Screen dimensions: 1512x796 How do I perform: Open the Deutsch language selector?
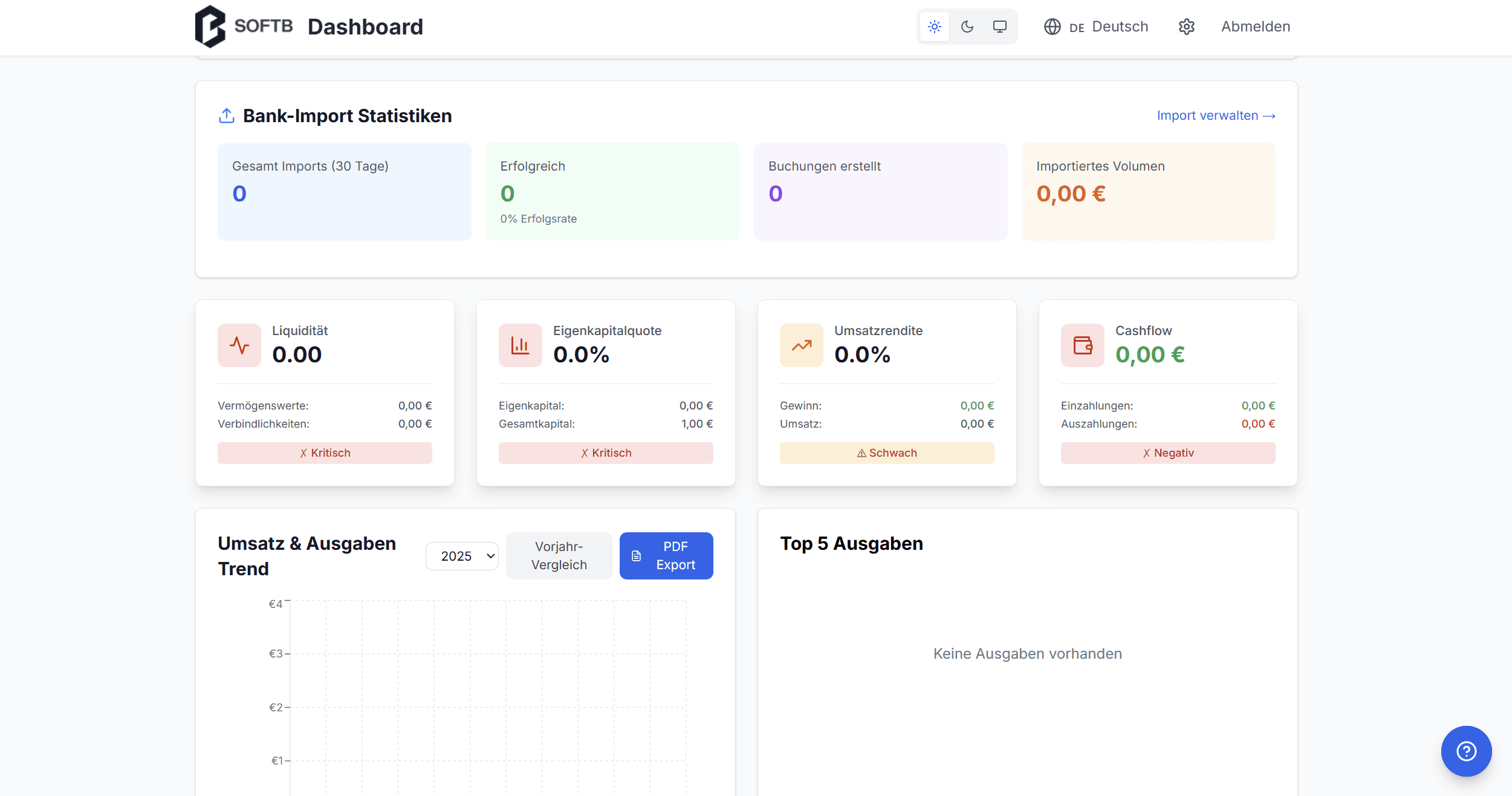coord(1119,27)
